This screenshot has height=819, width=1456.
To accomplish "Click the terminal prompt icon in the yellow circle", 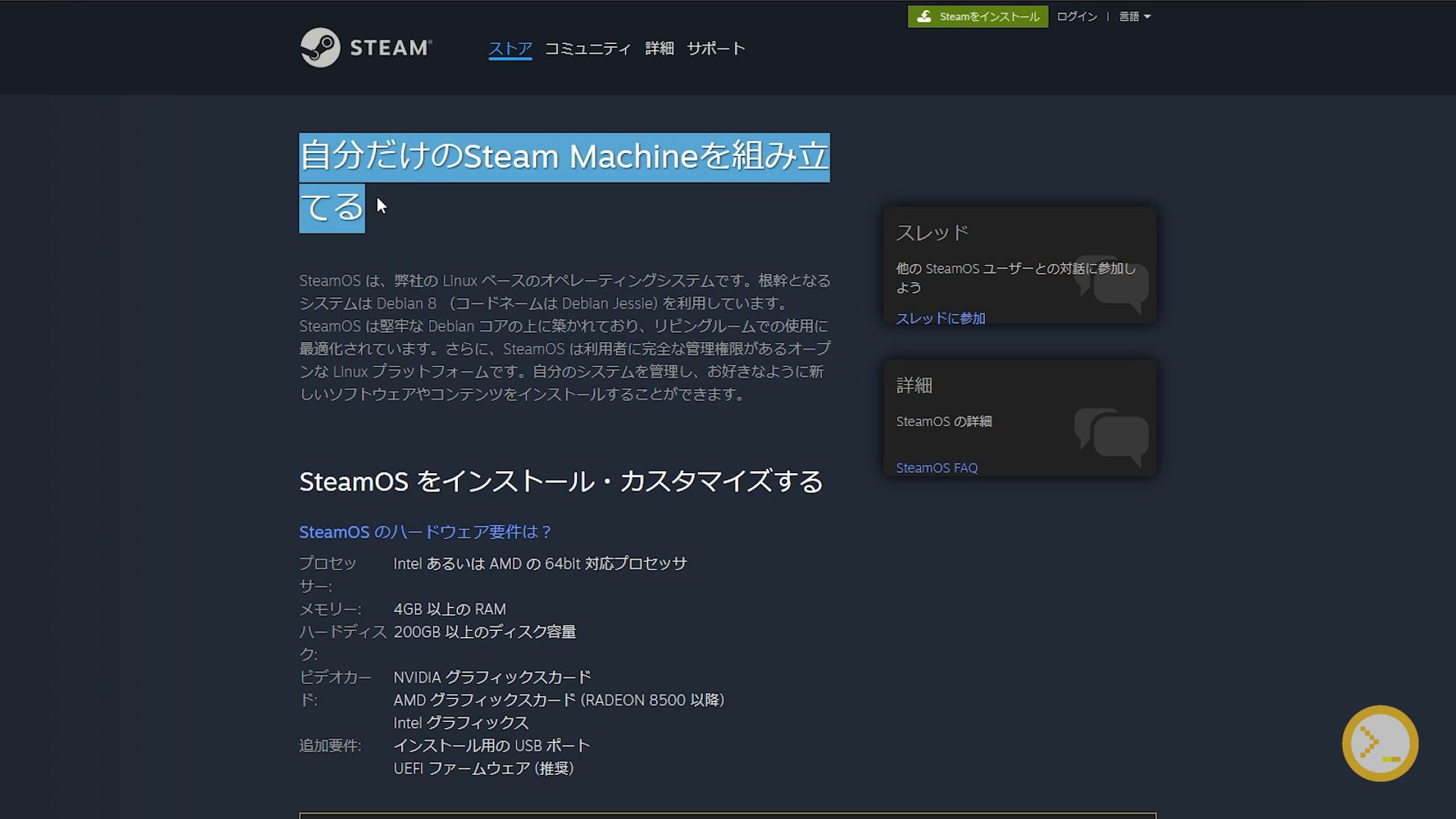I will point(1379,743).
